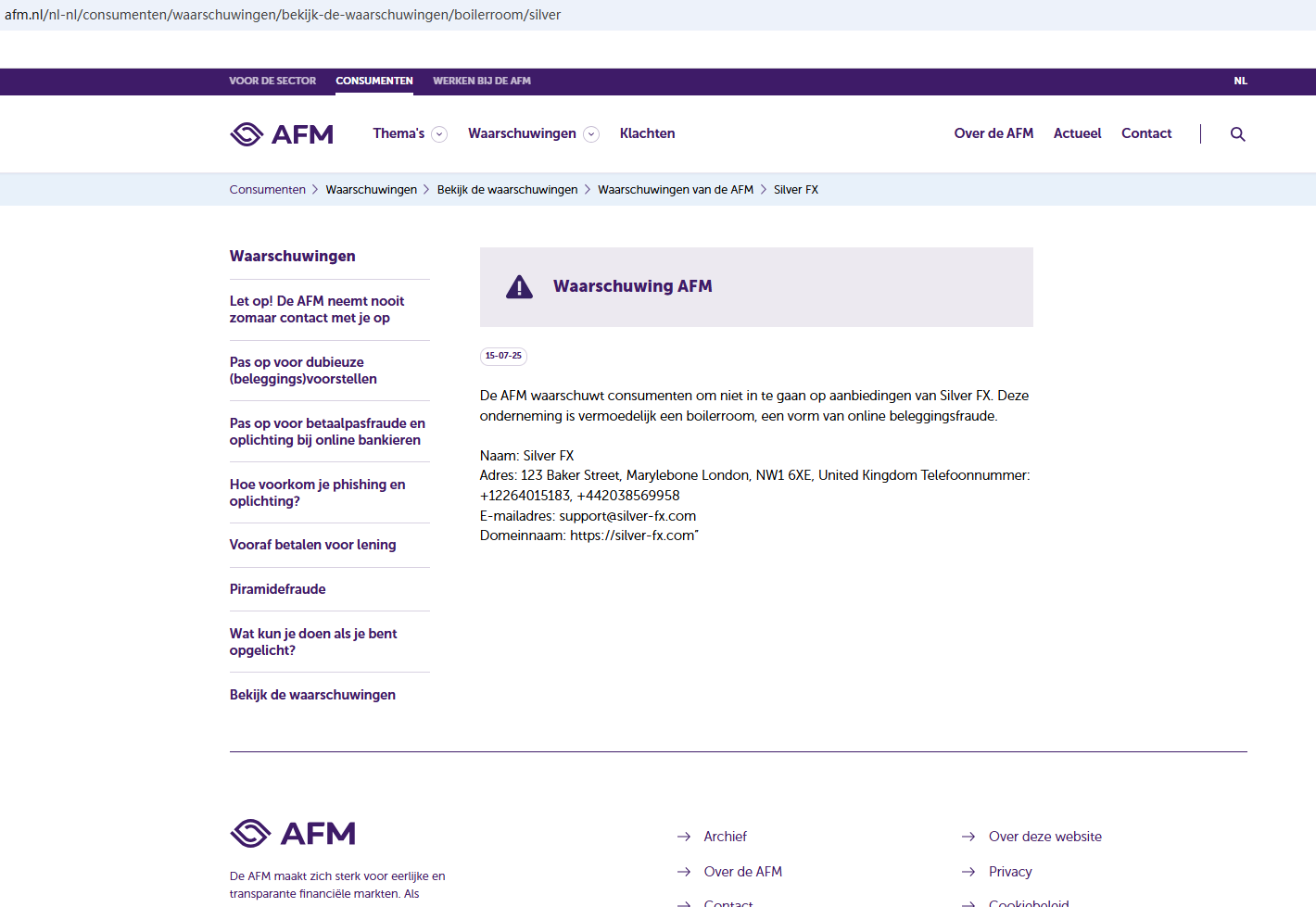The width and height of the screenshot is (1316, 907).
Task: Open the Contact page in the header
Action: point(1146,133)
